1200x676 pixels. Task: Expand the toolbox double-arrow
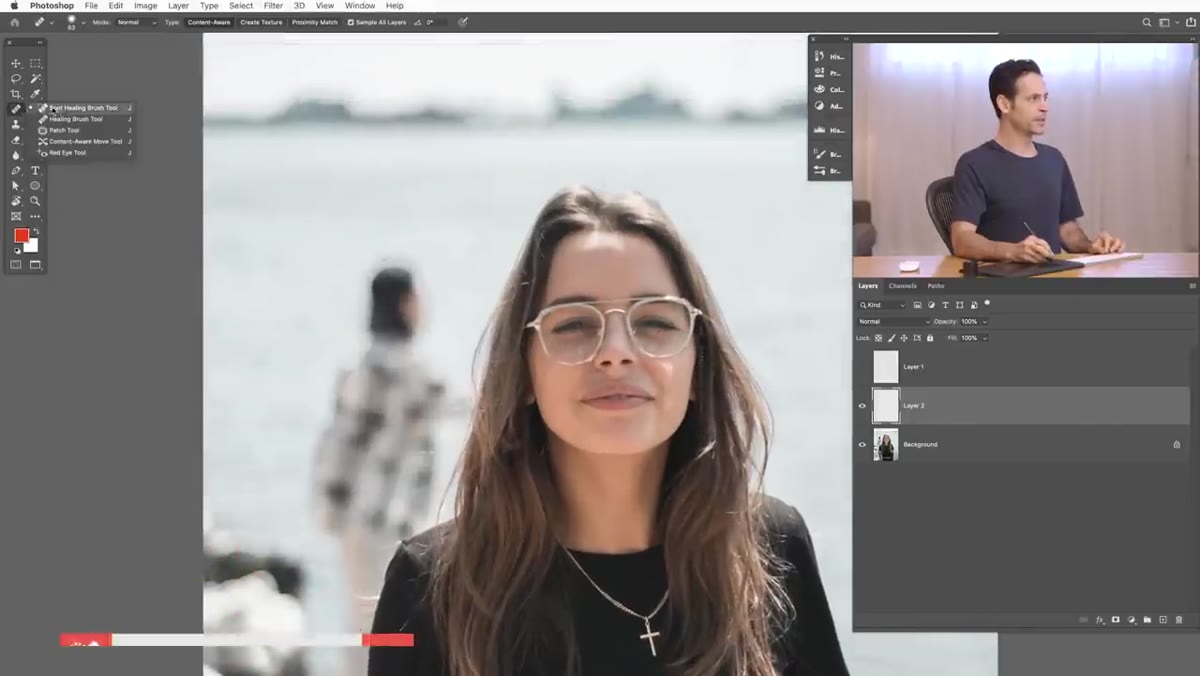click(x=40, y=42)
